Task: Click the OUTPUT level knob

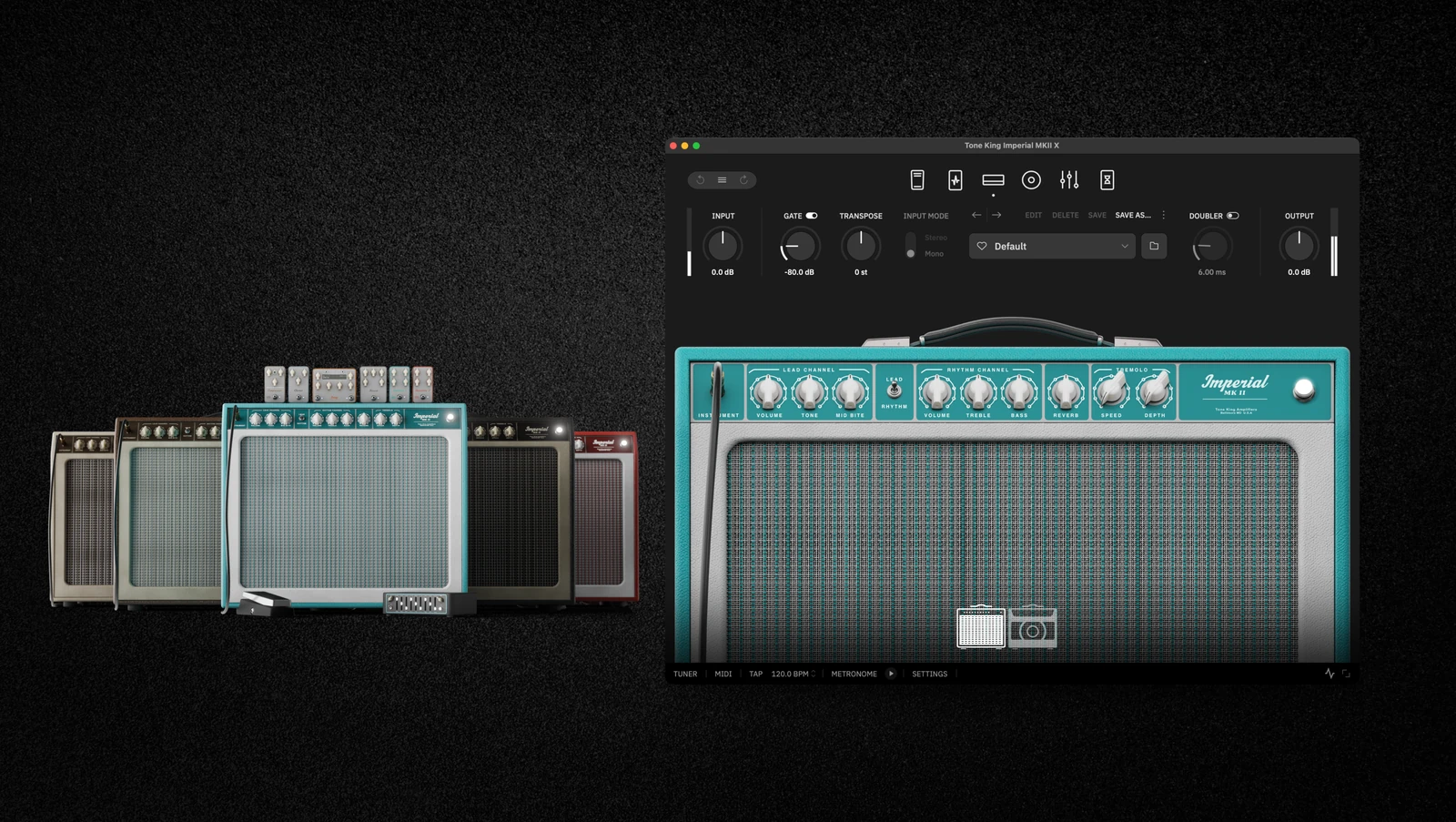Action: tap(1299, 245)
